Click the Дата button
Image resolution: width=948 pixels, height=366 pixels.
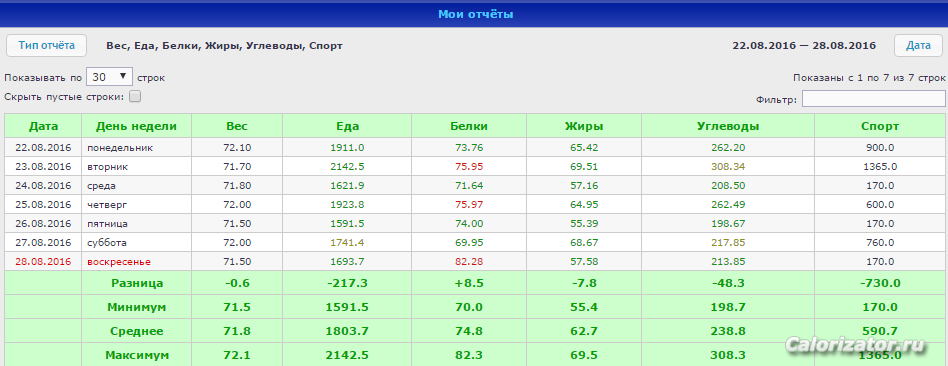point(918,45)
